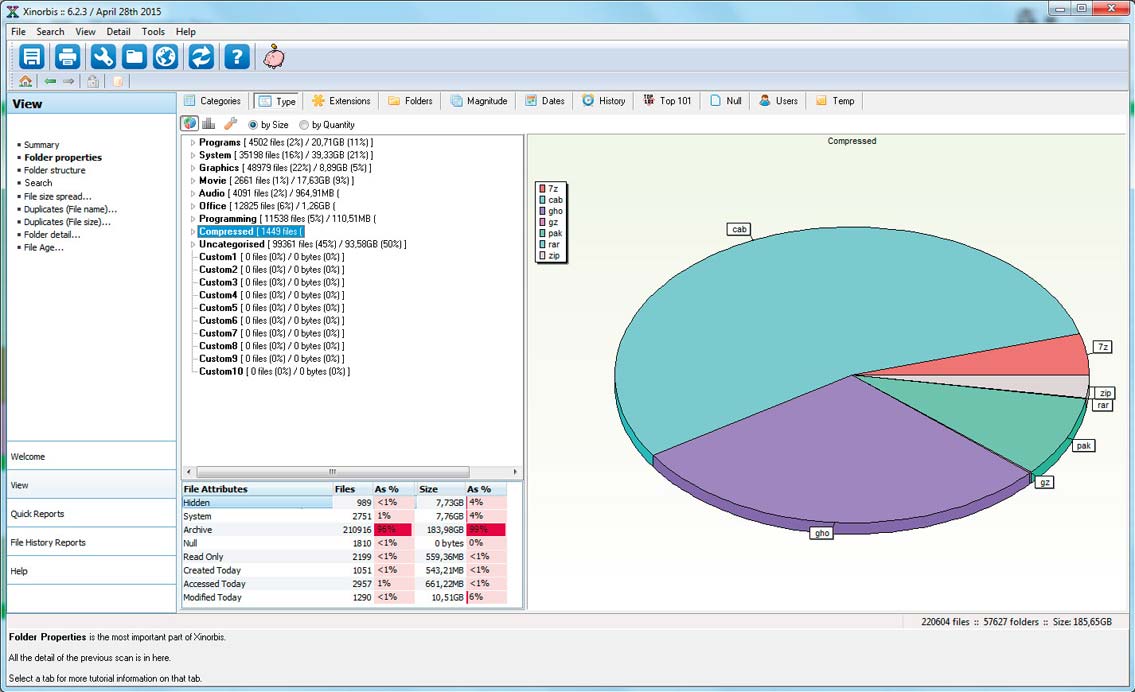The height and width of the screenshot is (692, 1135).
Task: Switch to the Magnitude tab
Action: pyautogui.click(x=478, y=101)
